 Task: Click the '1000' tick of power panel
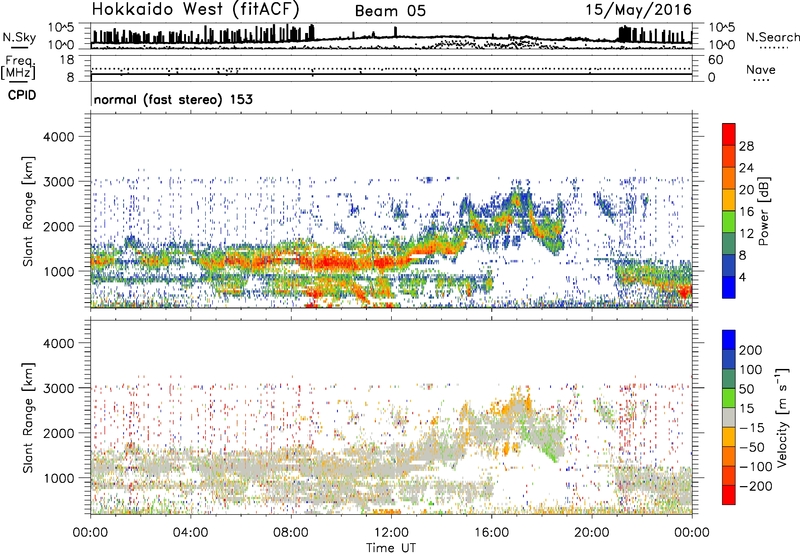click(x=58, y=271)
